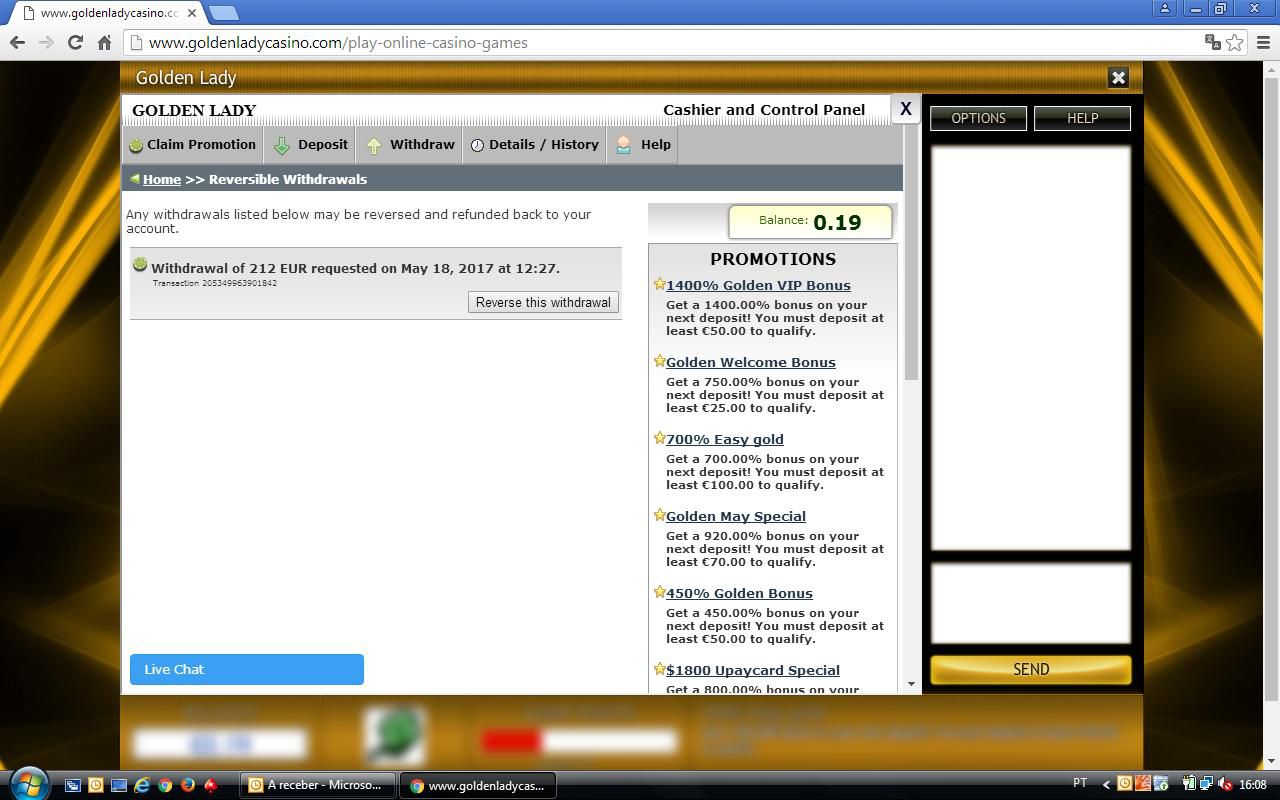Click the chat message input box above SEND
The width and height of the screenshot is (1280, 800).
(1031, 603)
